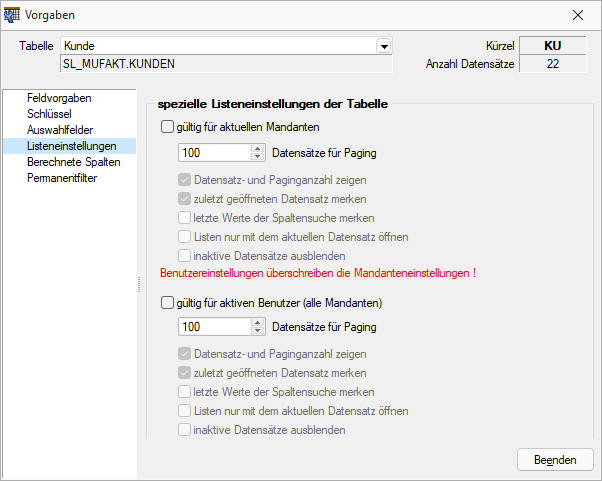Open the Tabelle dropdown arrow
This screenshot has width=602, height=481.
[x=384, y=46]
